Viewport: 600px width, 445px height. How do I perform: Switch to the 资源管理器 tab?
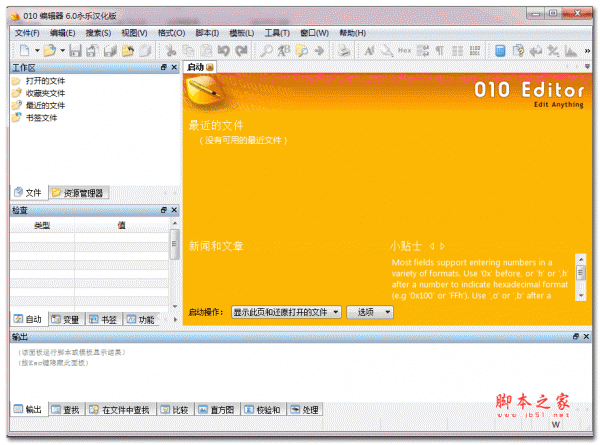click(79, 192)
